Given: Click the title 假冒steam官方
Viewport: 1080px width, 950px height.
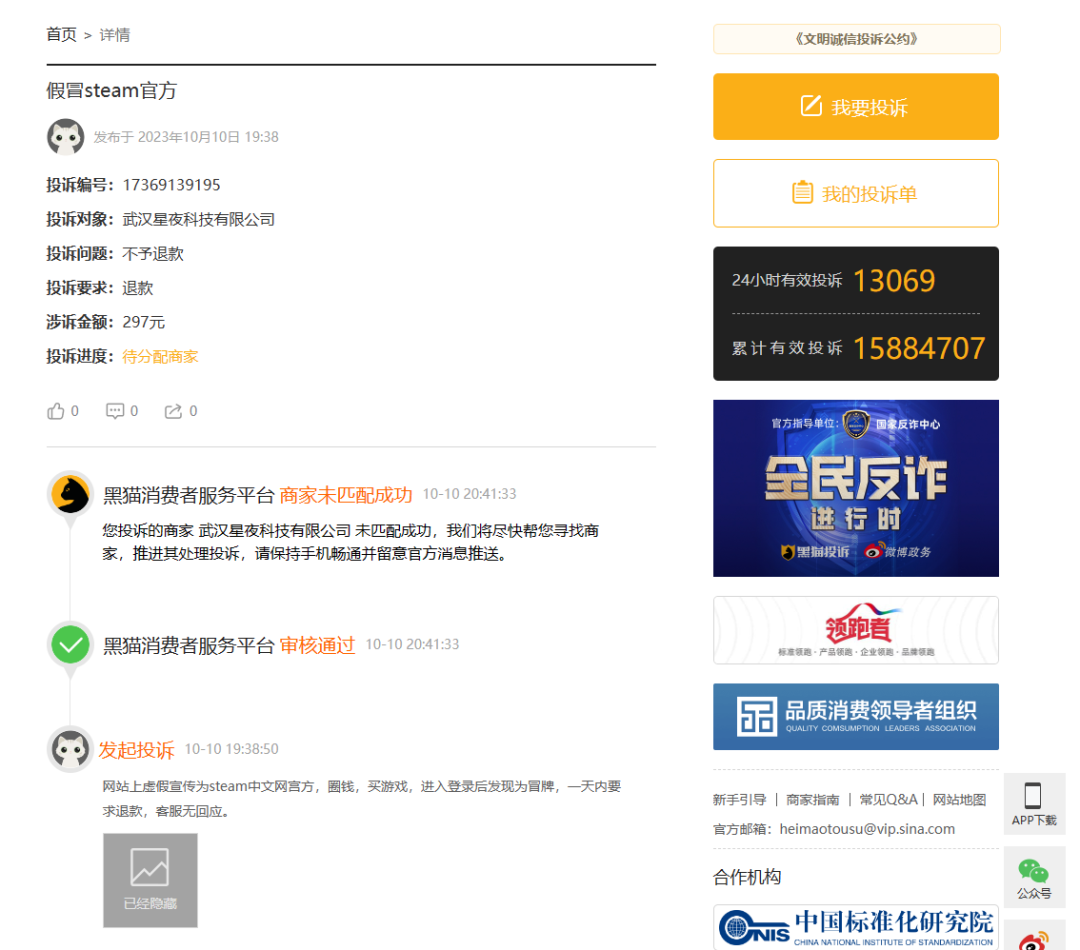Looking at the screenshot, I should point(112,90).
